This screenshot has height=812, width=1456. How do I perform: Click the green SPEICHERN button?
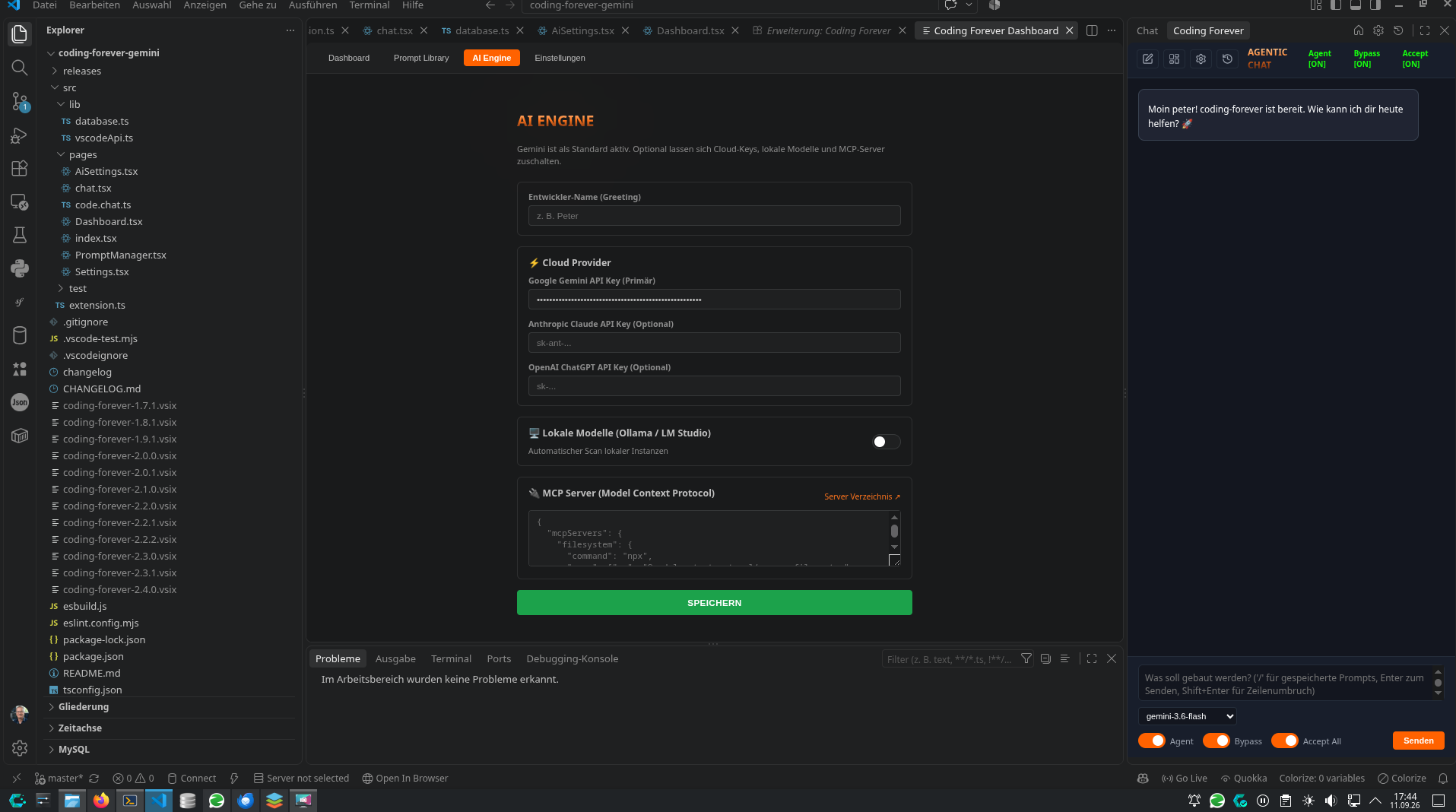[714, 603]
